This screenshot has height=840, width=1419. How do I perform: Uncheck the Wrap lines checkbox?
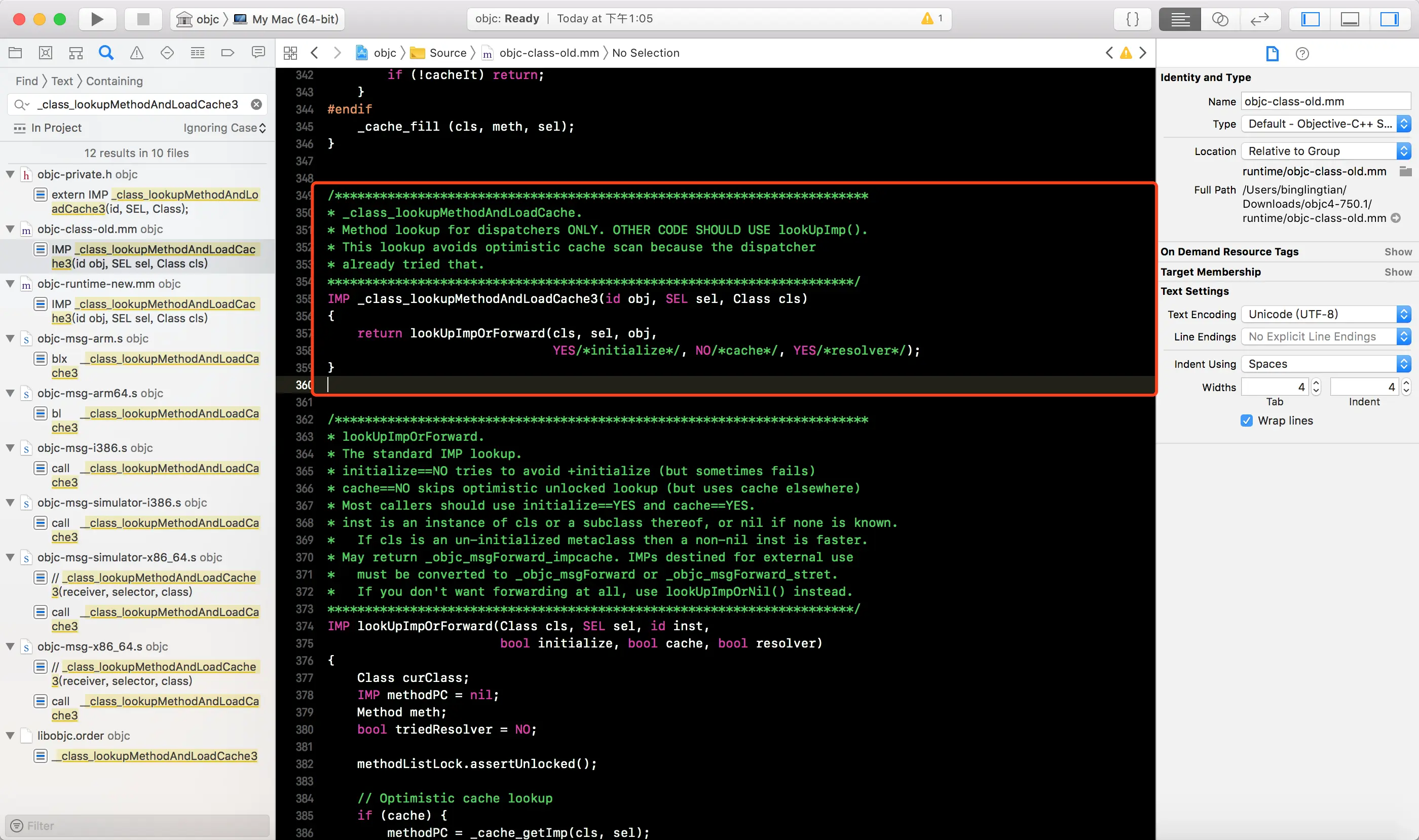tap(1246, 421)
